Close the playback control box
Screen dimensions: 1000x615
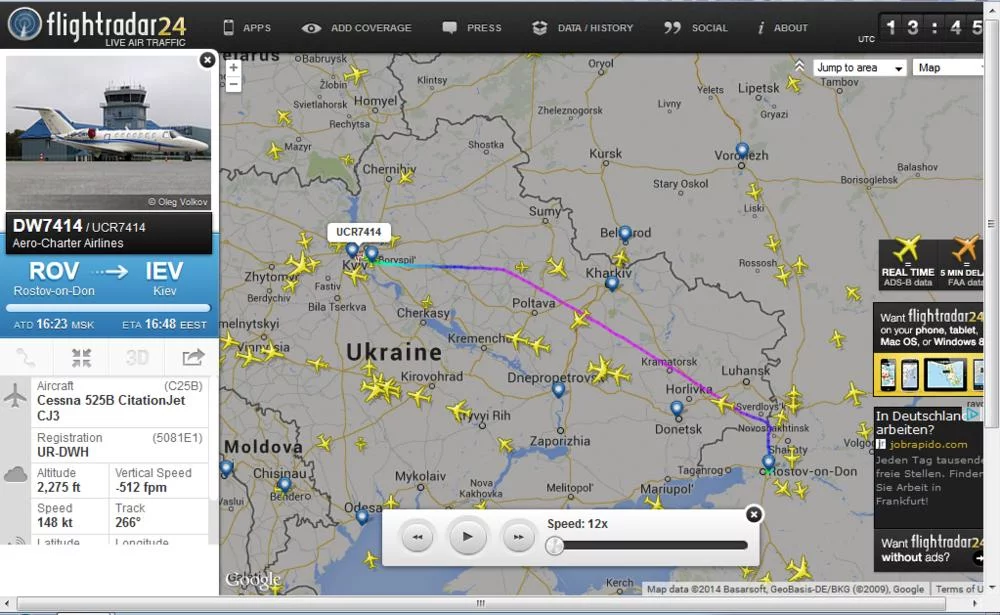[x=753, y=514]
